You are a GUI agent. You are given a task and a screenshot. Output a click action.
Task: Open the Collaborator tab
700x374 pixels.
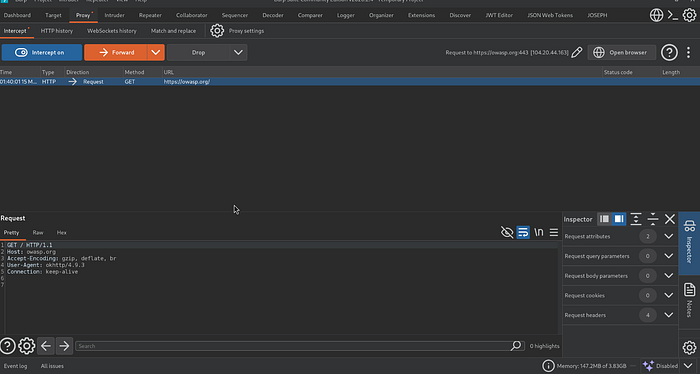point(192,15)
